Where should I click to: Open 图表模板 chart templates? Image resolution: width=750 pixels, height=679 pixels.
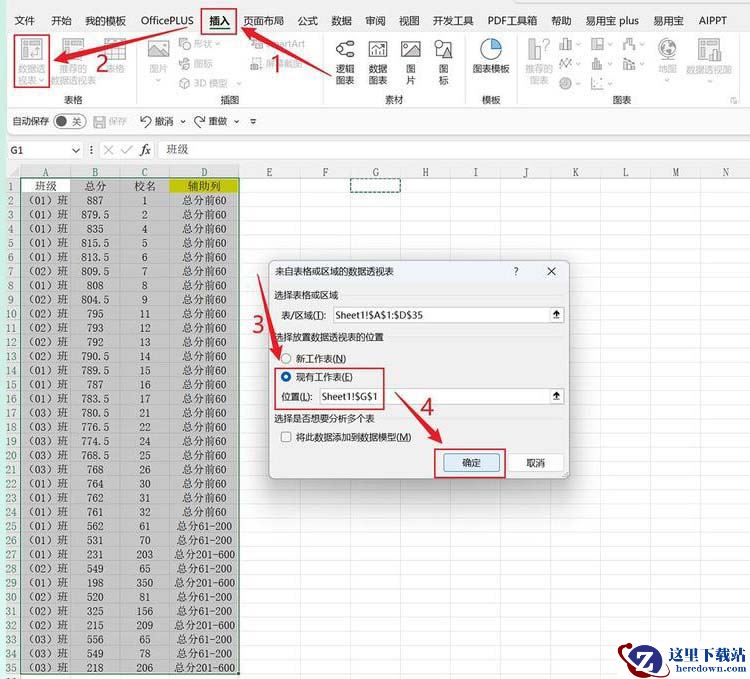[491, 56]
